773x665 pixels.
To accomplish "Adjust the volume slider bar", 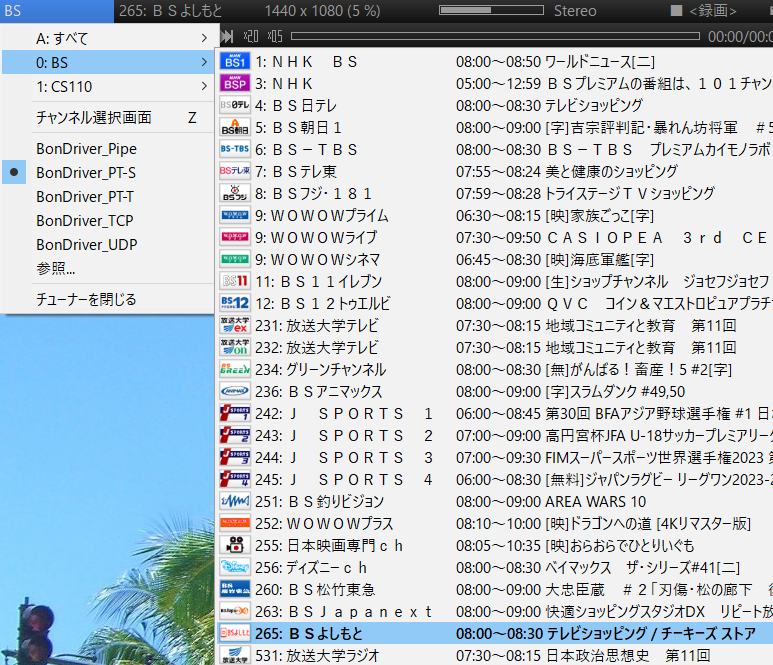I will click(x=492, y=10).
